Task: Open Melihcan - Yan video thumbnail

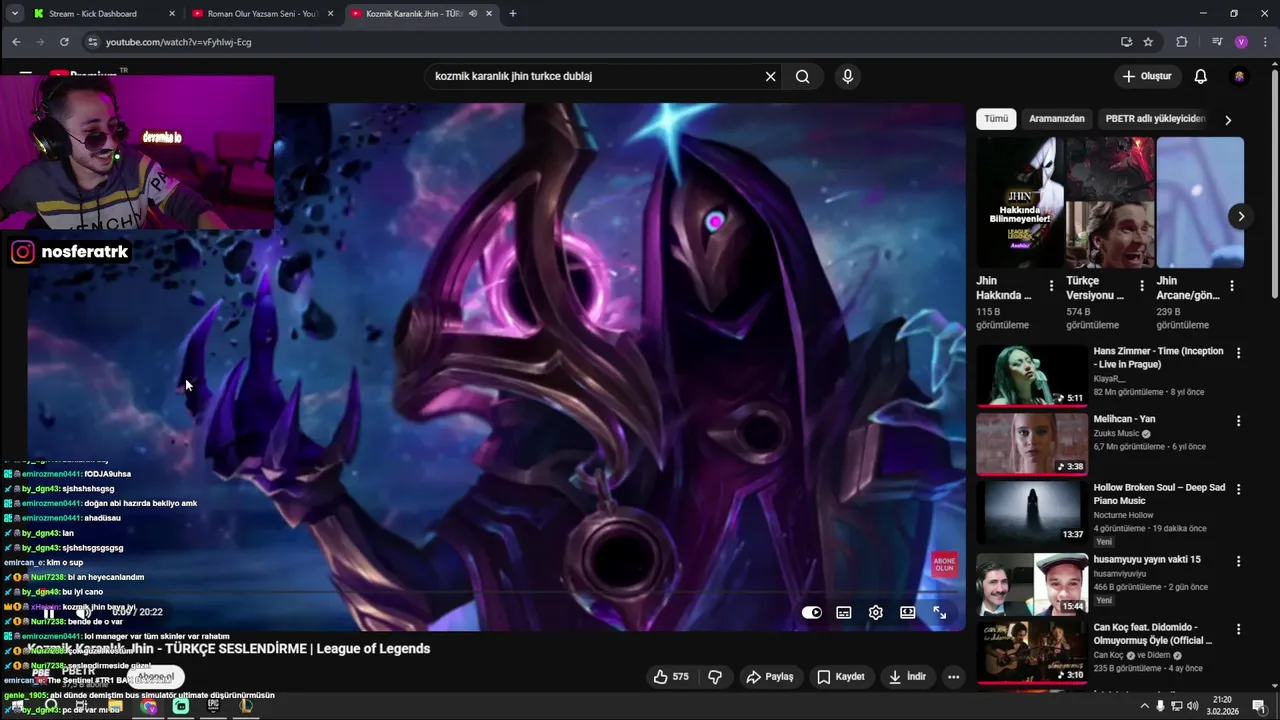Action: [x=1031, y=444]
